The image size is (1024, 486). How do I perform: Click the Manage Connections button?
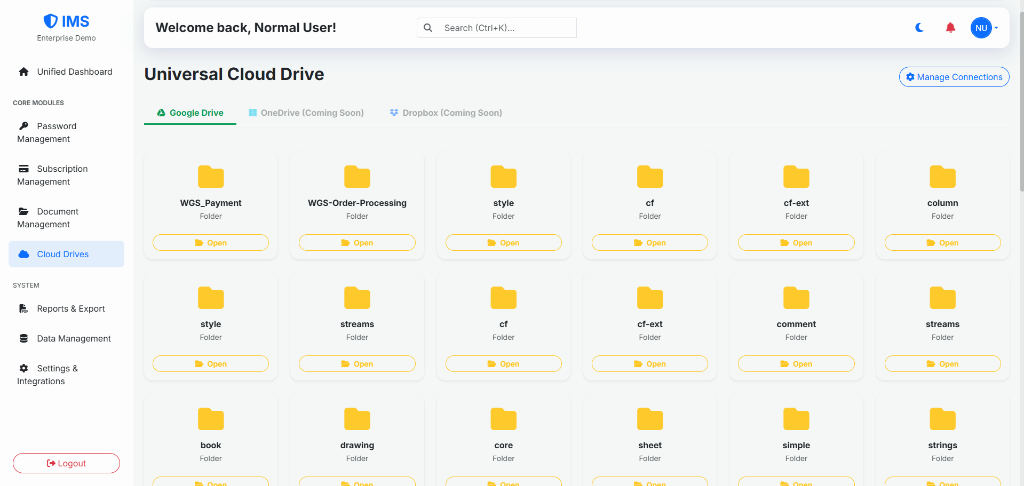(953, 77)
